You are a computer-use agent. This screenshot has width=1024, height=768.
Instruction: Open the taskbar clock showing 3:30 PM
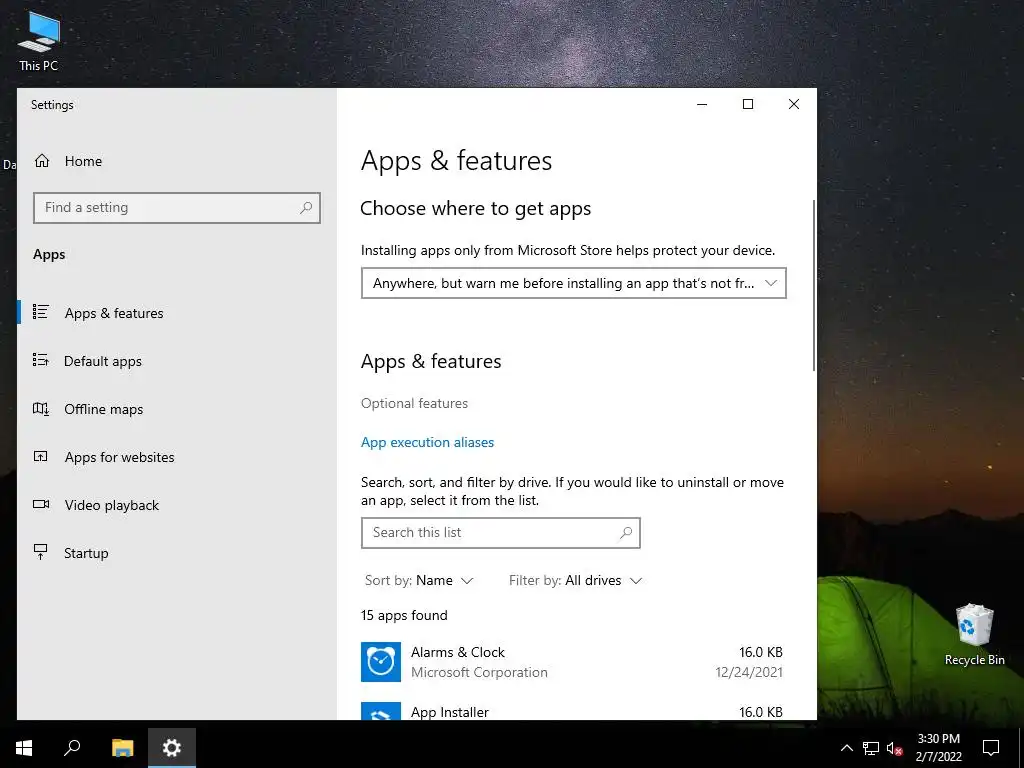pyautogui.click(x=938, y=748)
